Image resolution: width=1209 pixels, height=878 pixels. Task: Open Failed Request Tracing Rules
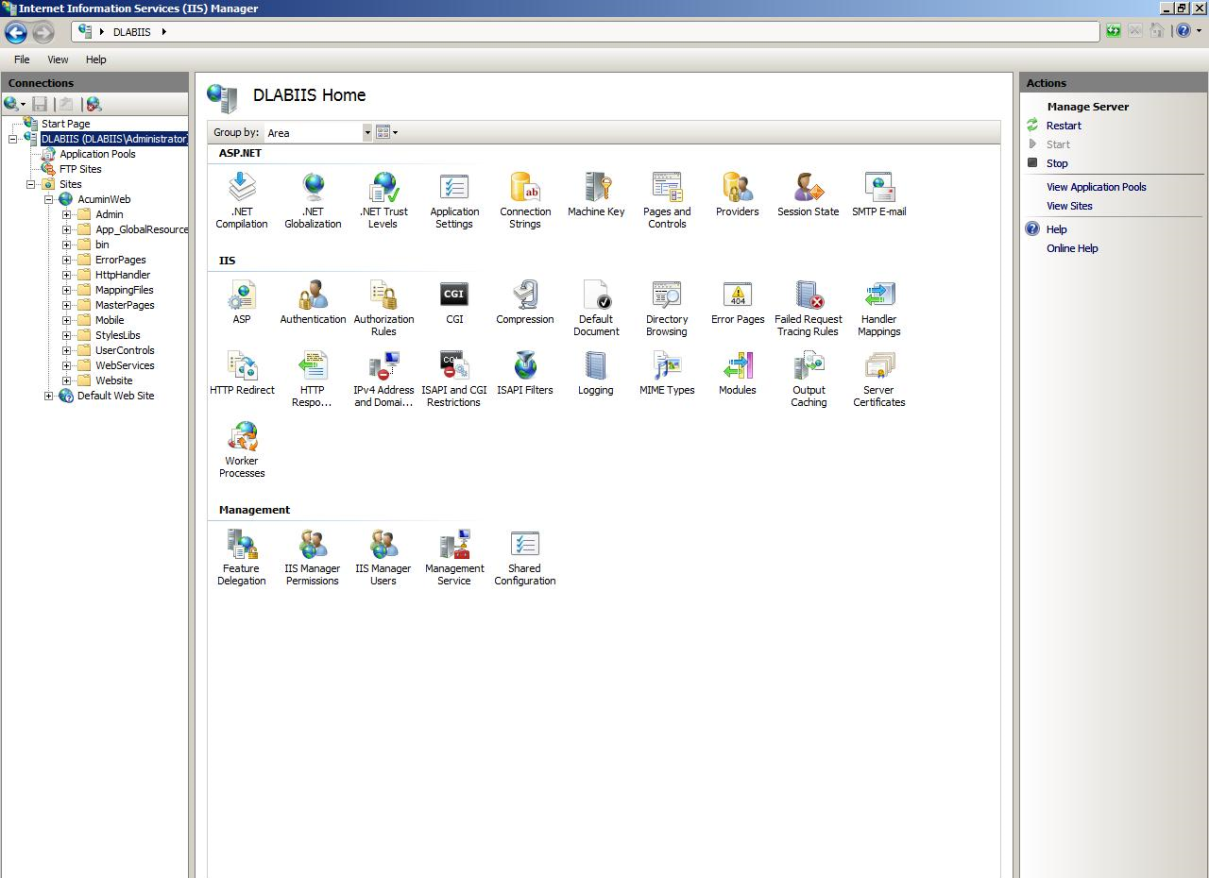808,308
